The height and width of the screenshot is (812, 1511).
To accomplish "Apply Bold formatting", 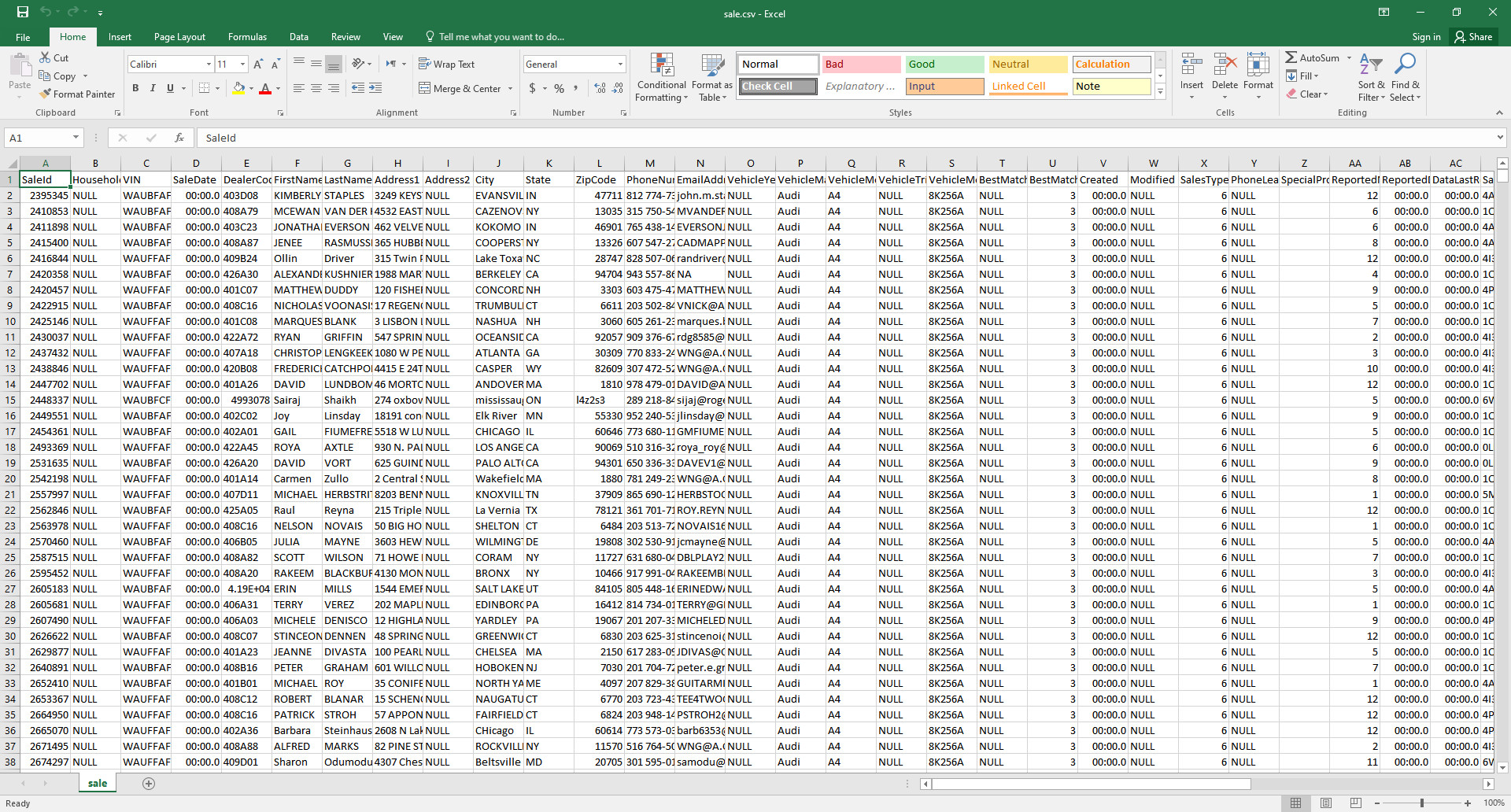I will [x=135, y=88].
